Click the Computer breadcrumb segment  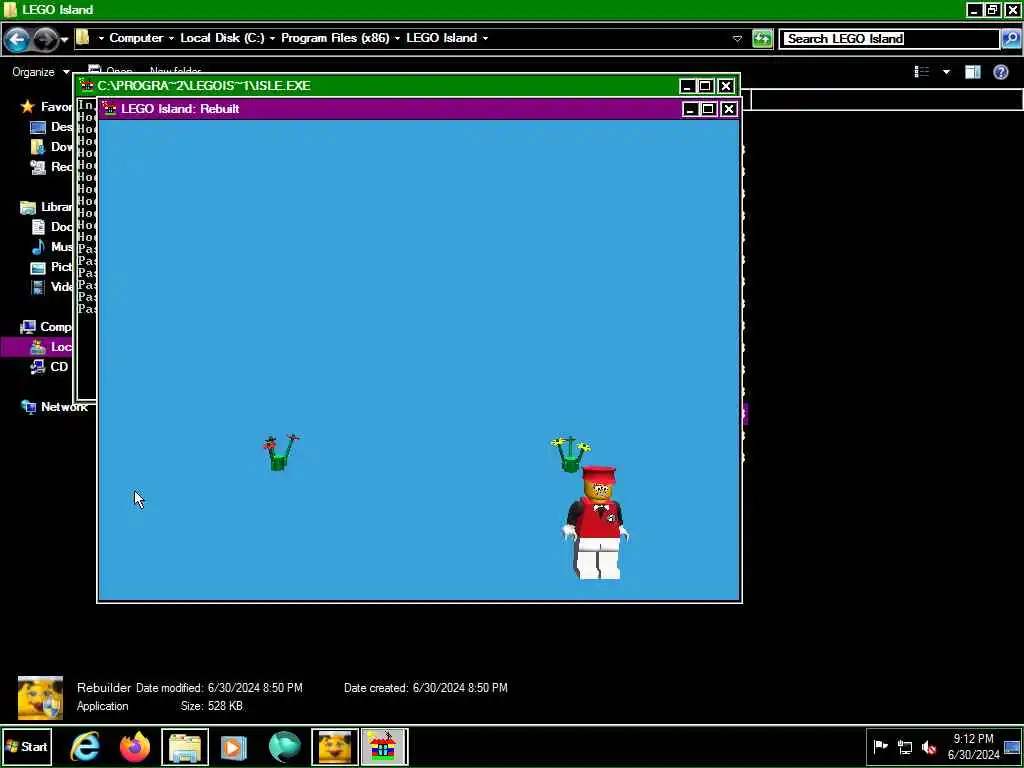pyautogui.click(x=136, y=38)
